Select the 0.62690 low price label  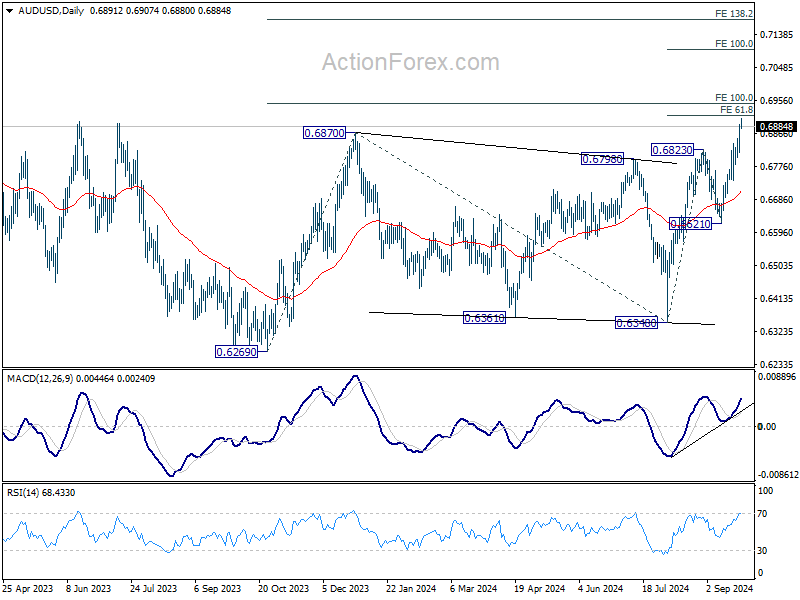pyautogui.click(x=236, y=352)
